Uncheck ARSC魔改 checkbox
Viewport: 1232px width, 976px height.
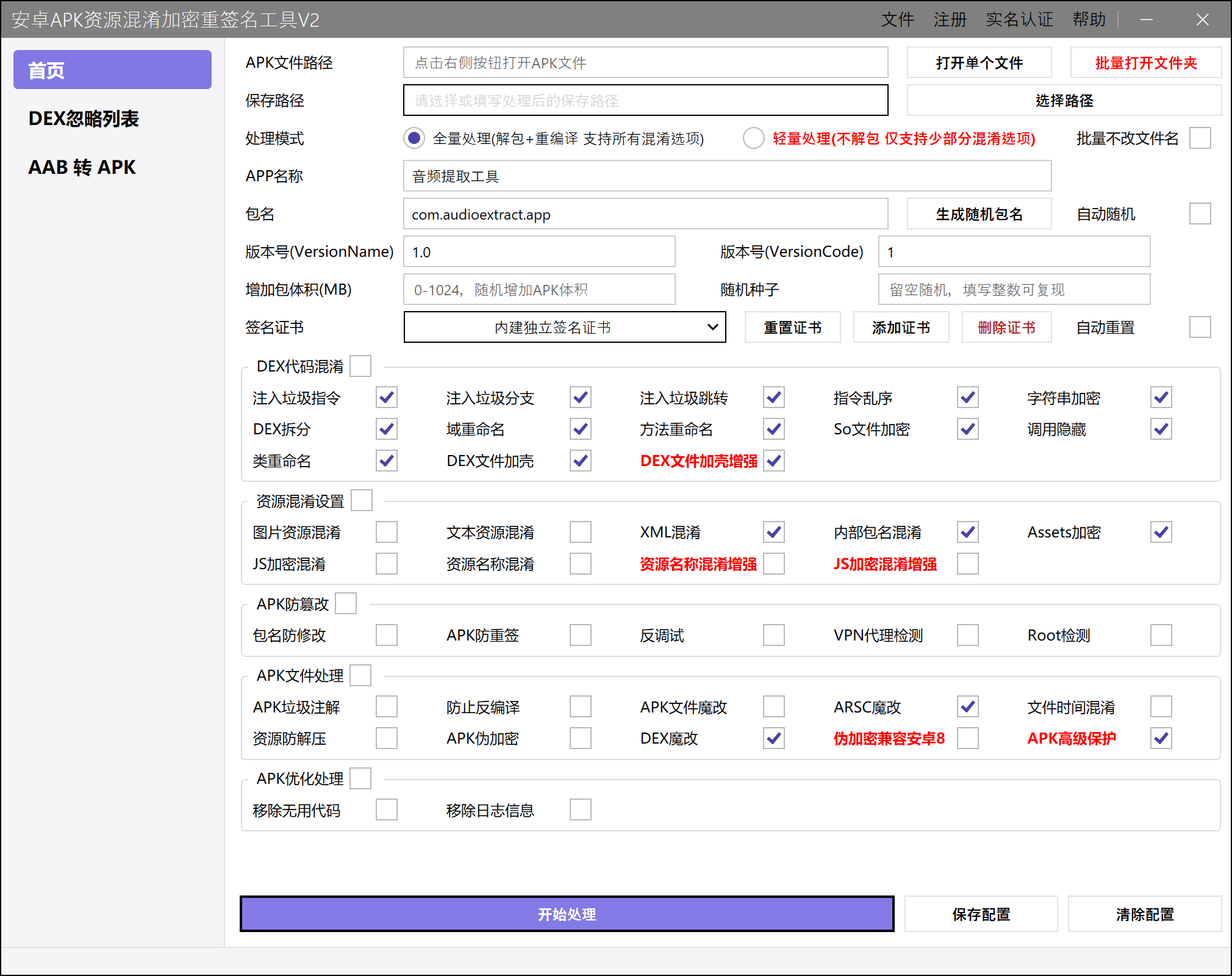(968, 706)
